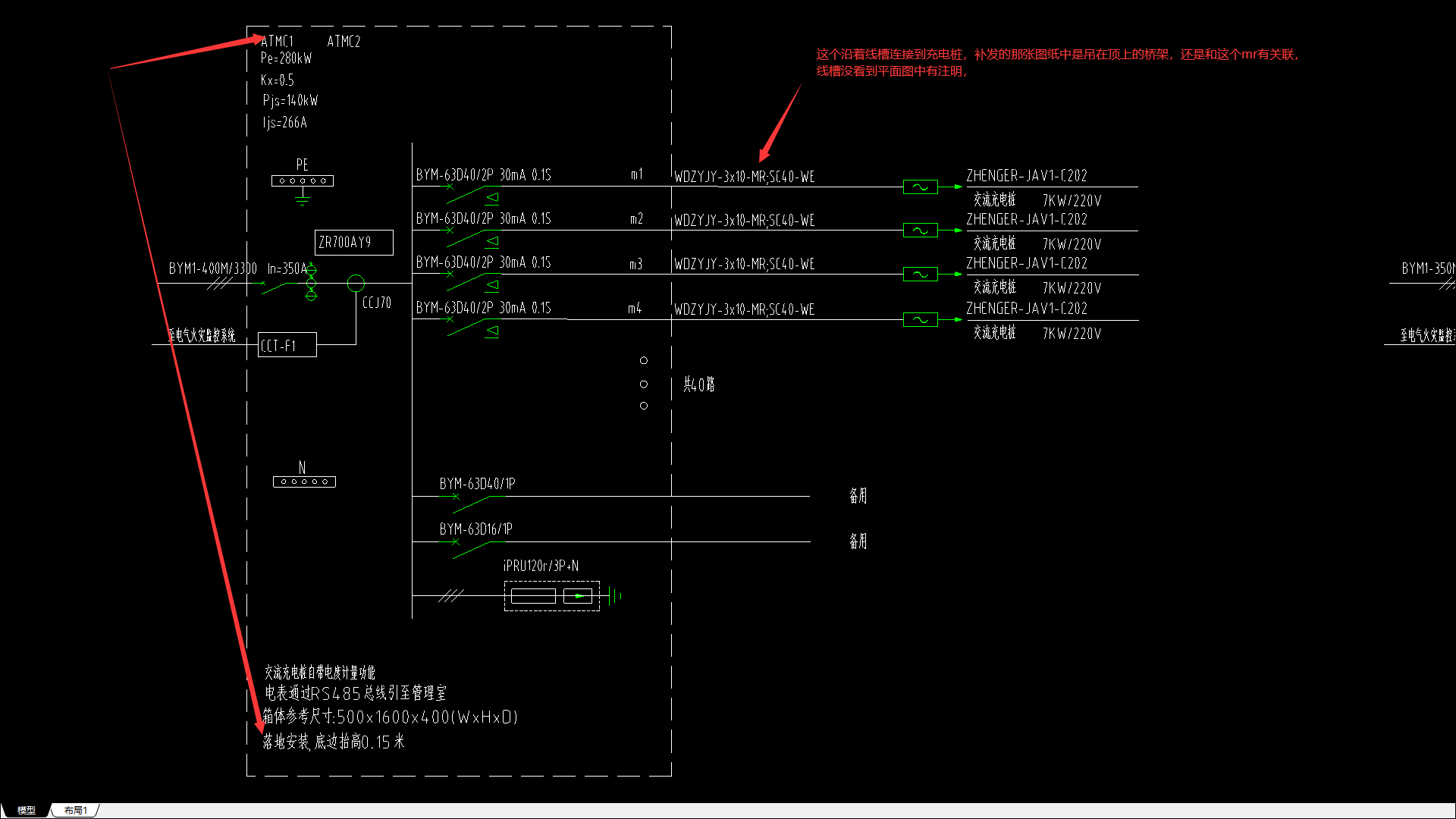Viewport: 1456px width, 819px height.
Task: Select the AC charger symbol on circuit m3
Action: pos(921,275)
